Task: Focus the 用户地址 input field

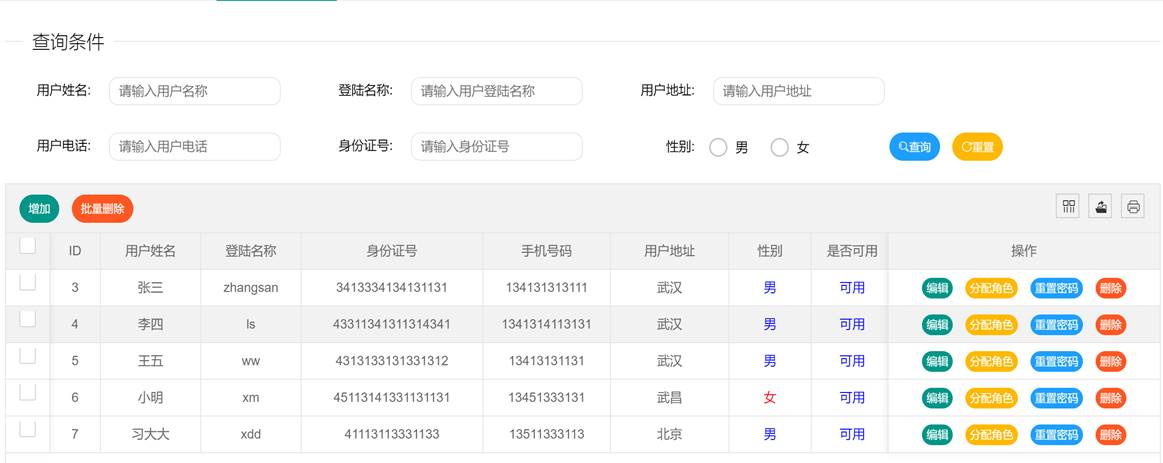Action: 799,91
